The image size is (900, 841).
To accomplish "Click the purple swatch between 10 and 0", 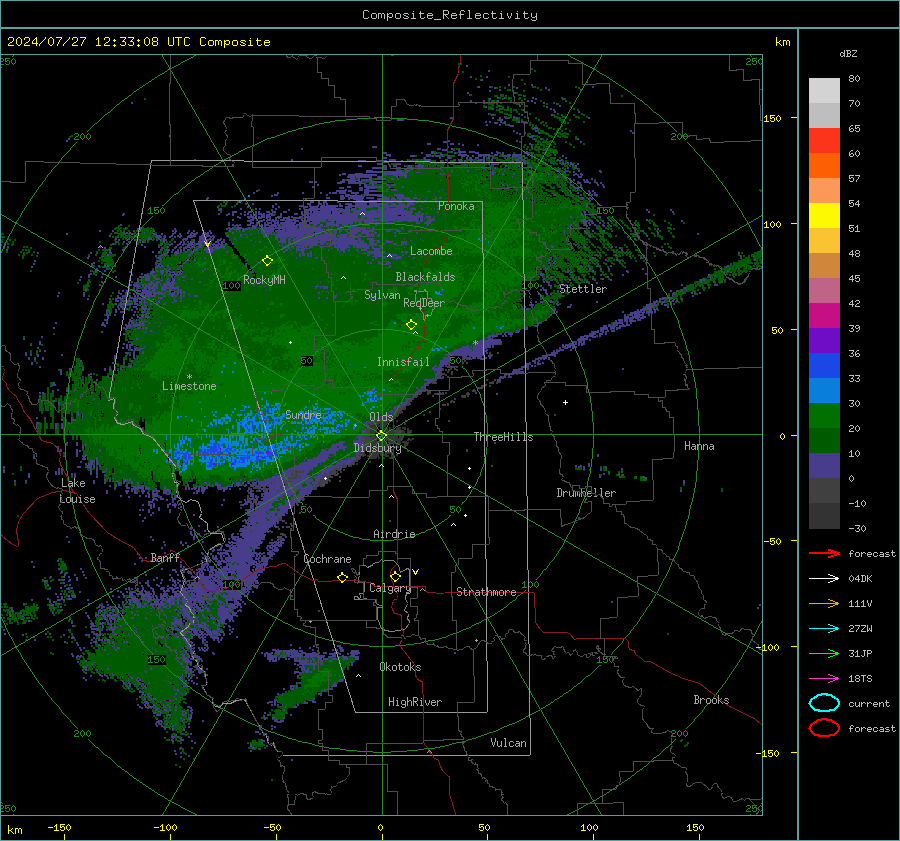I will [x=824, y=466].
